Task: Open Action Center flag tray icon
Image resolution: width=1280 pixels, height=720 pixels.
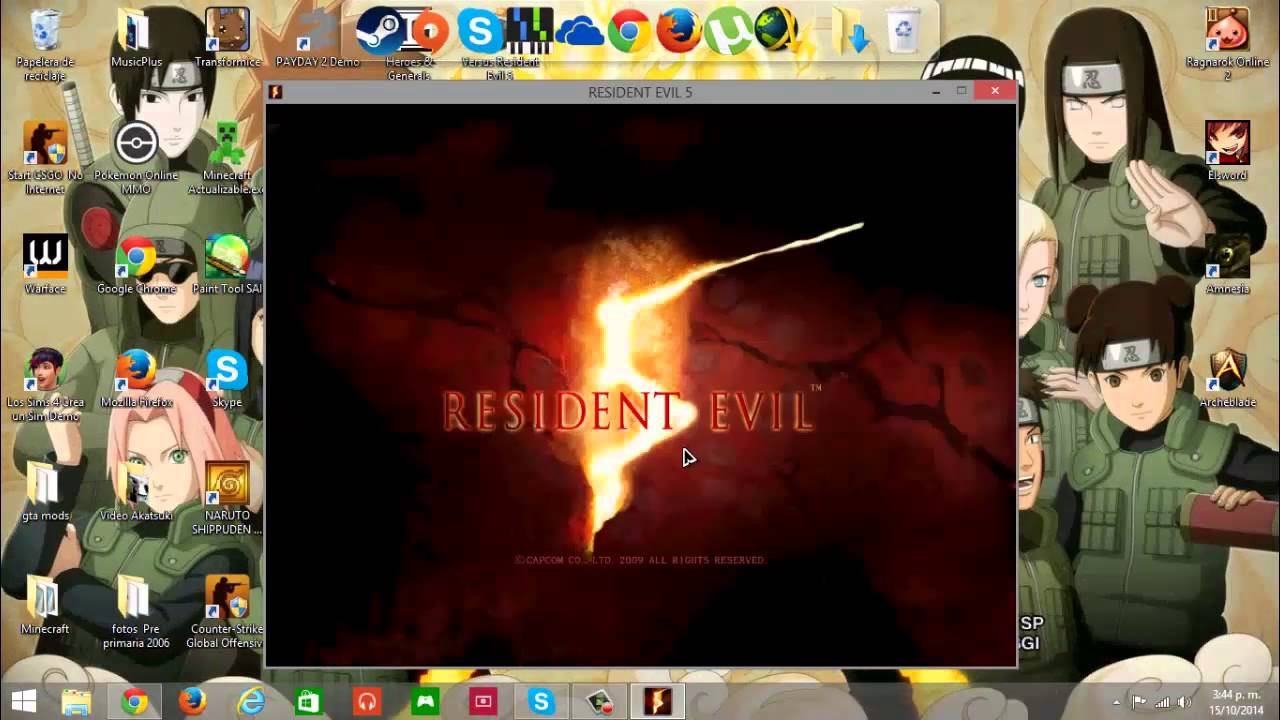Action: coord(1139,702)
